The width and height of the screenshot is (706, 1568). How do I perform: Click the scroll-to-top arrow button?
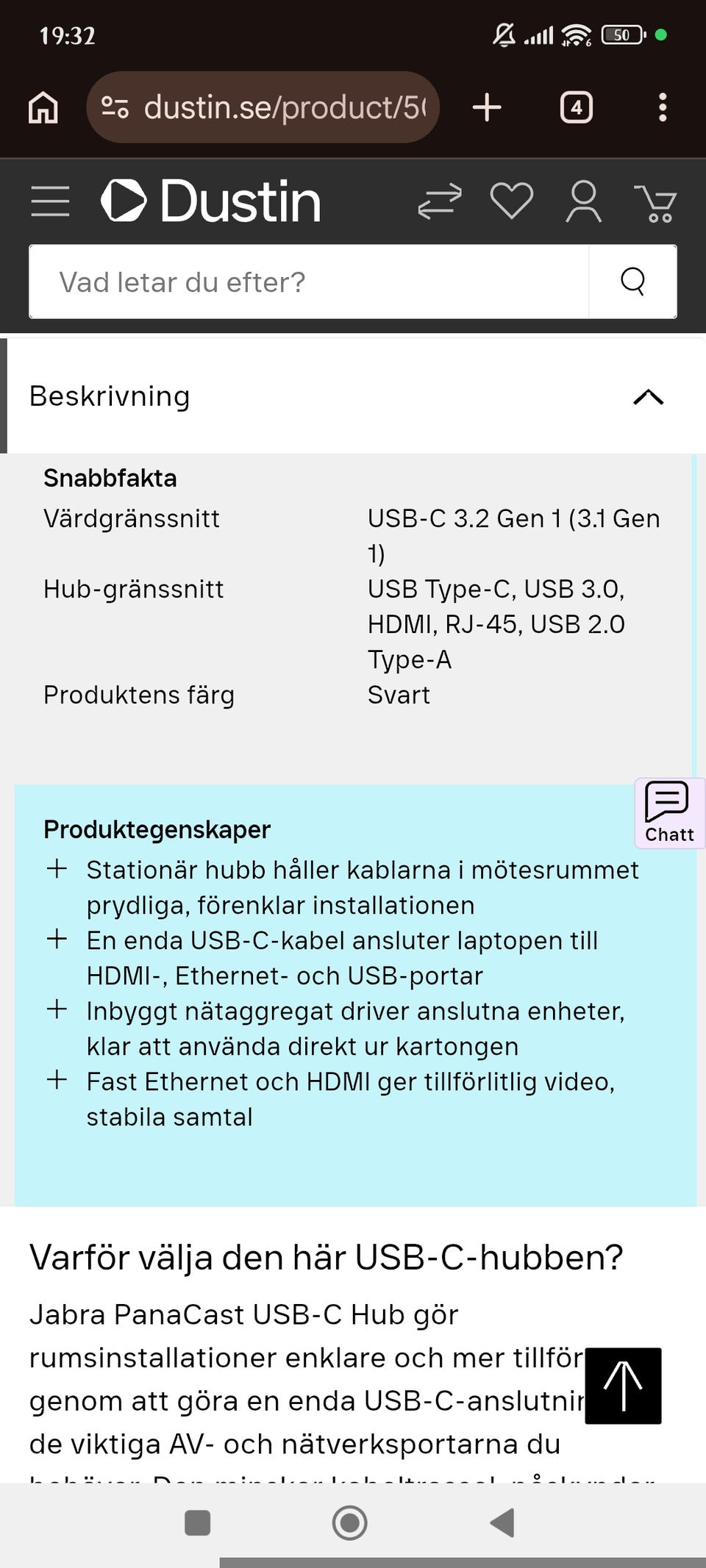pos(622,1387)
